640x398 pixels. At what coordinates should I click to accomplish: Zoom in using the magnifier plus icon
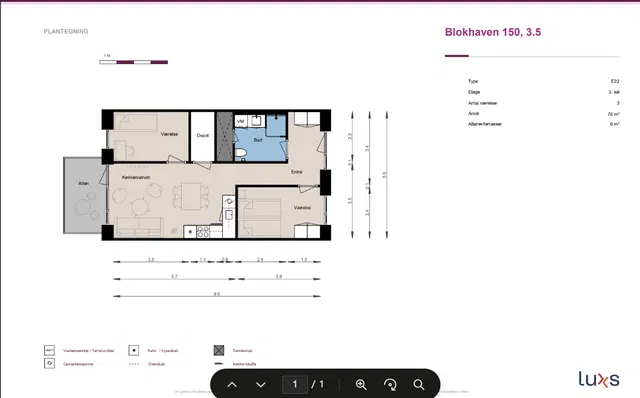coord(361,384)
